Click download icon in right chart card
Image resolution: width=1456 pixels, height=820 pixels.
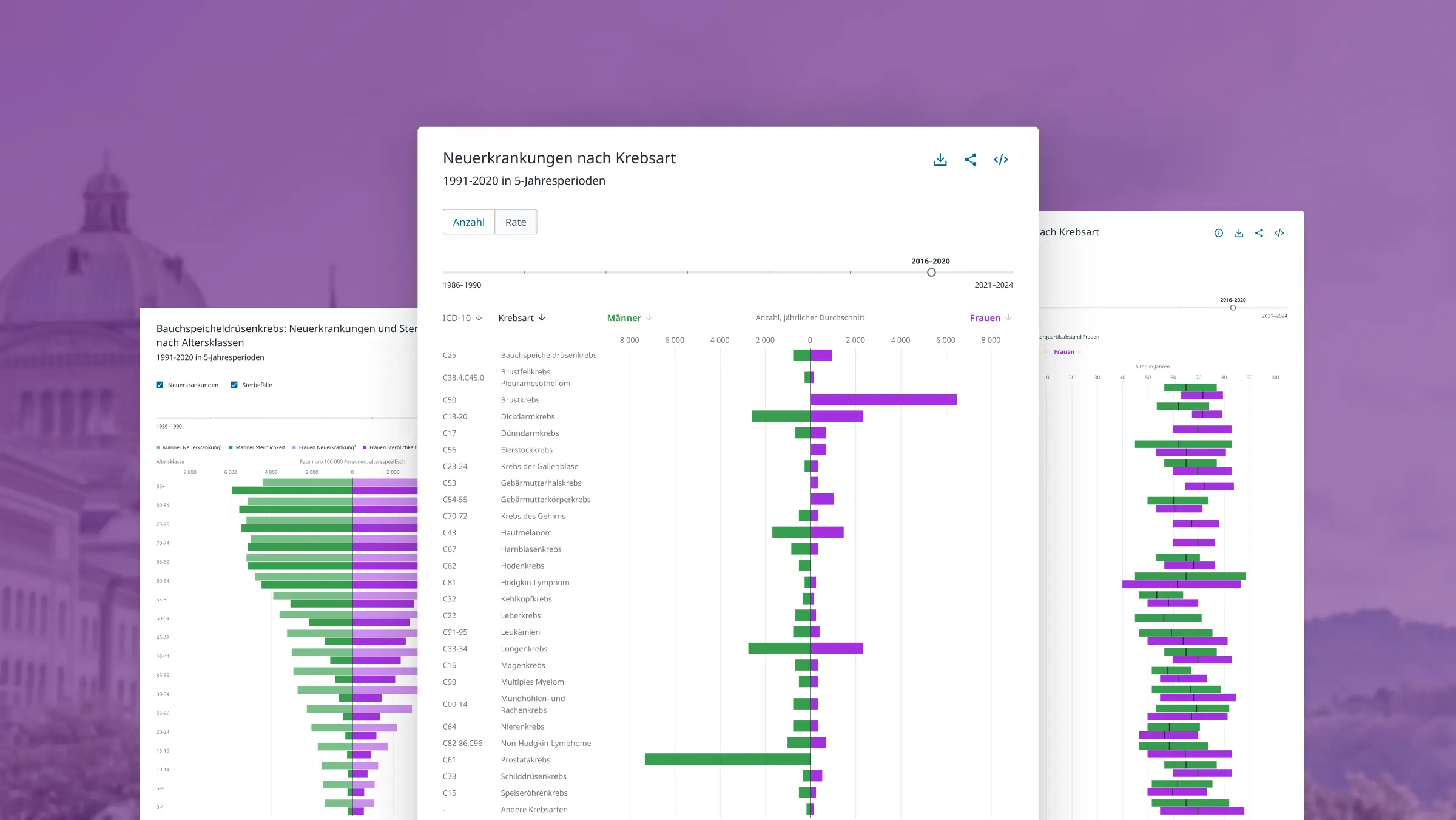(x=1238, y=233)
